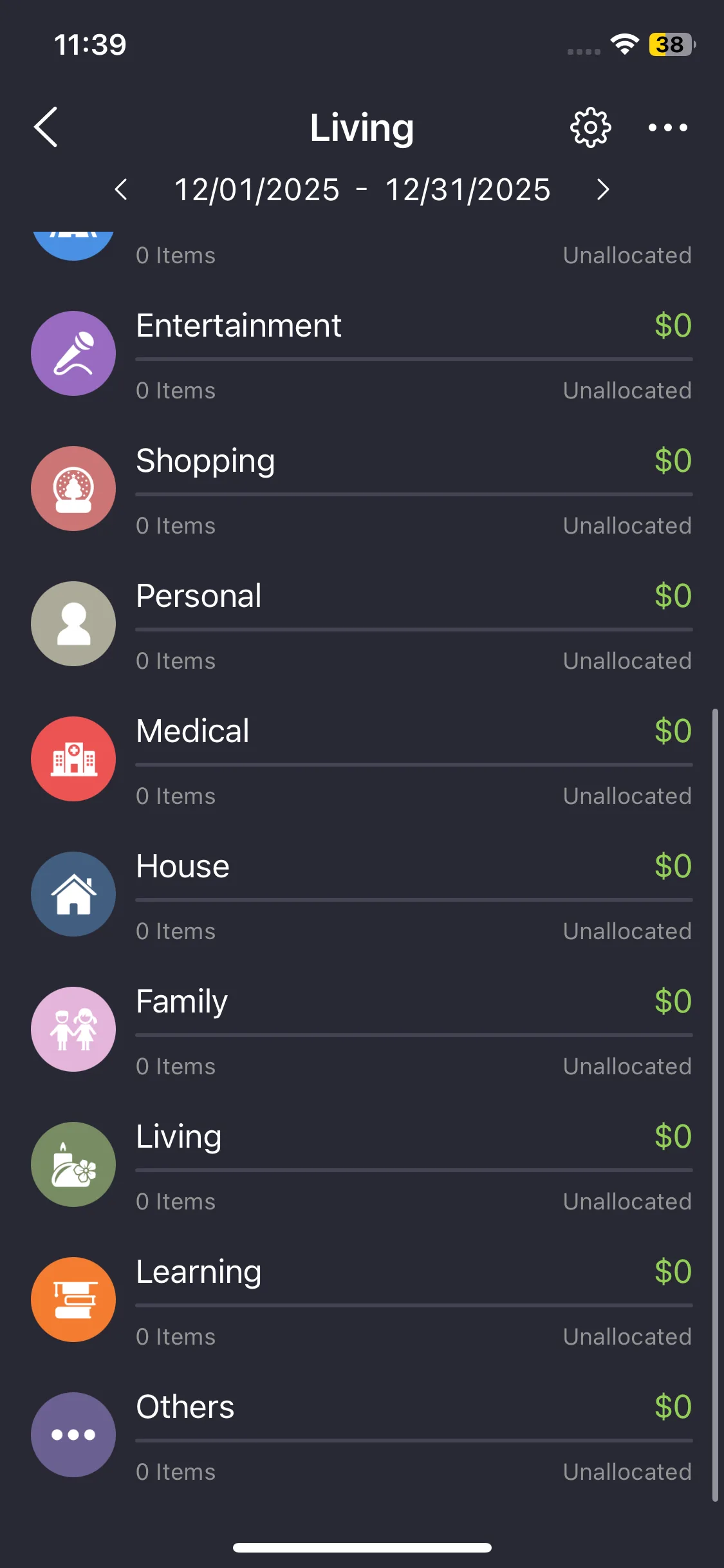Click the Shopping budget progress bar
Image resolution: width=724 pixels, height=1568 pixels.
pyautogui.click(x=414, y=494)
